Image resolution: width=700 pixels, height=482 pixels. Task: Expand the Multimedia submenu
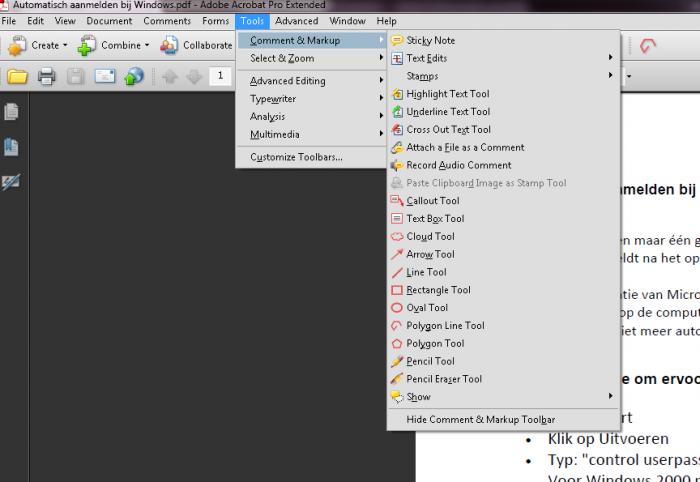tap(312, 134)
